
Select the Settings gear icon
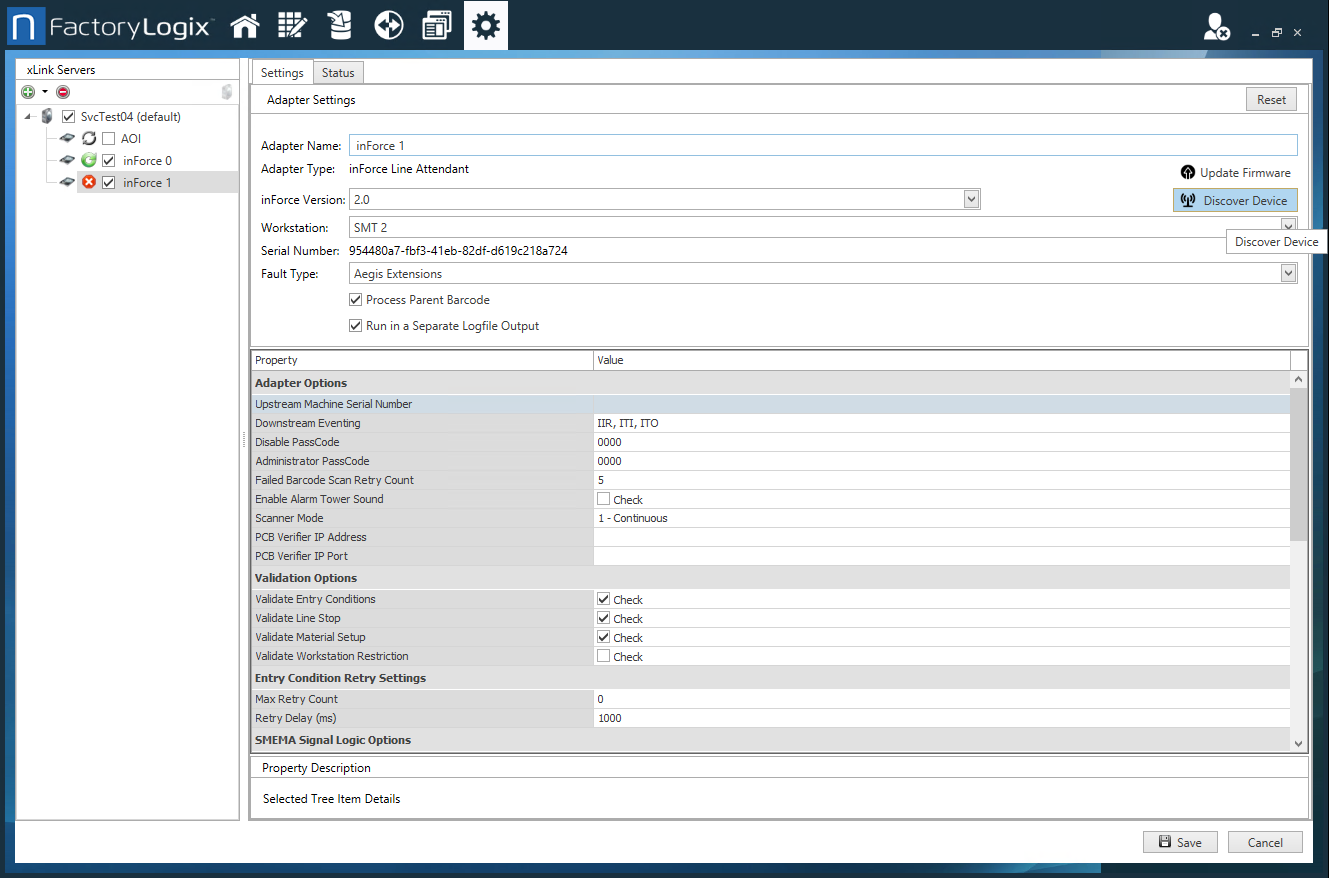(485, 24)
